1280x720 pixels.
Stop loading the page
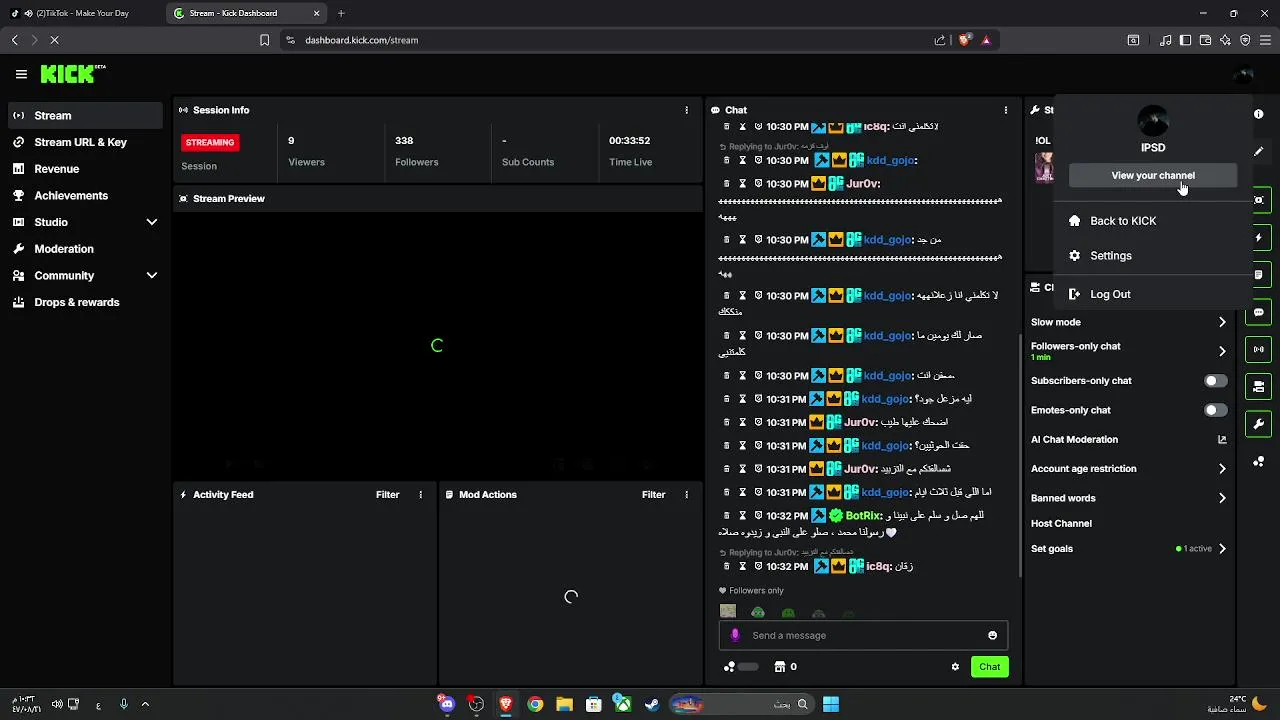click(54, 40)
